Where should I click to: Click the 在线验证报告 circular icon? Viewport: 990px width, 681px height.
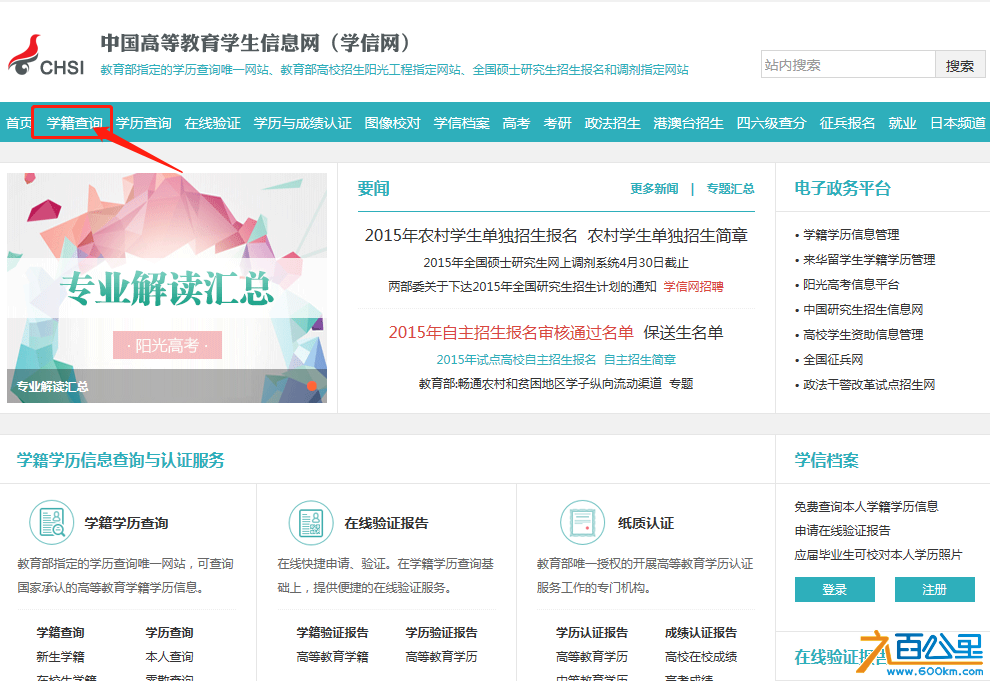(x=311, y=523)
